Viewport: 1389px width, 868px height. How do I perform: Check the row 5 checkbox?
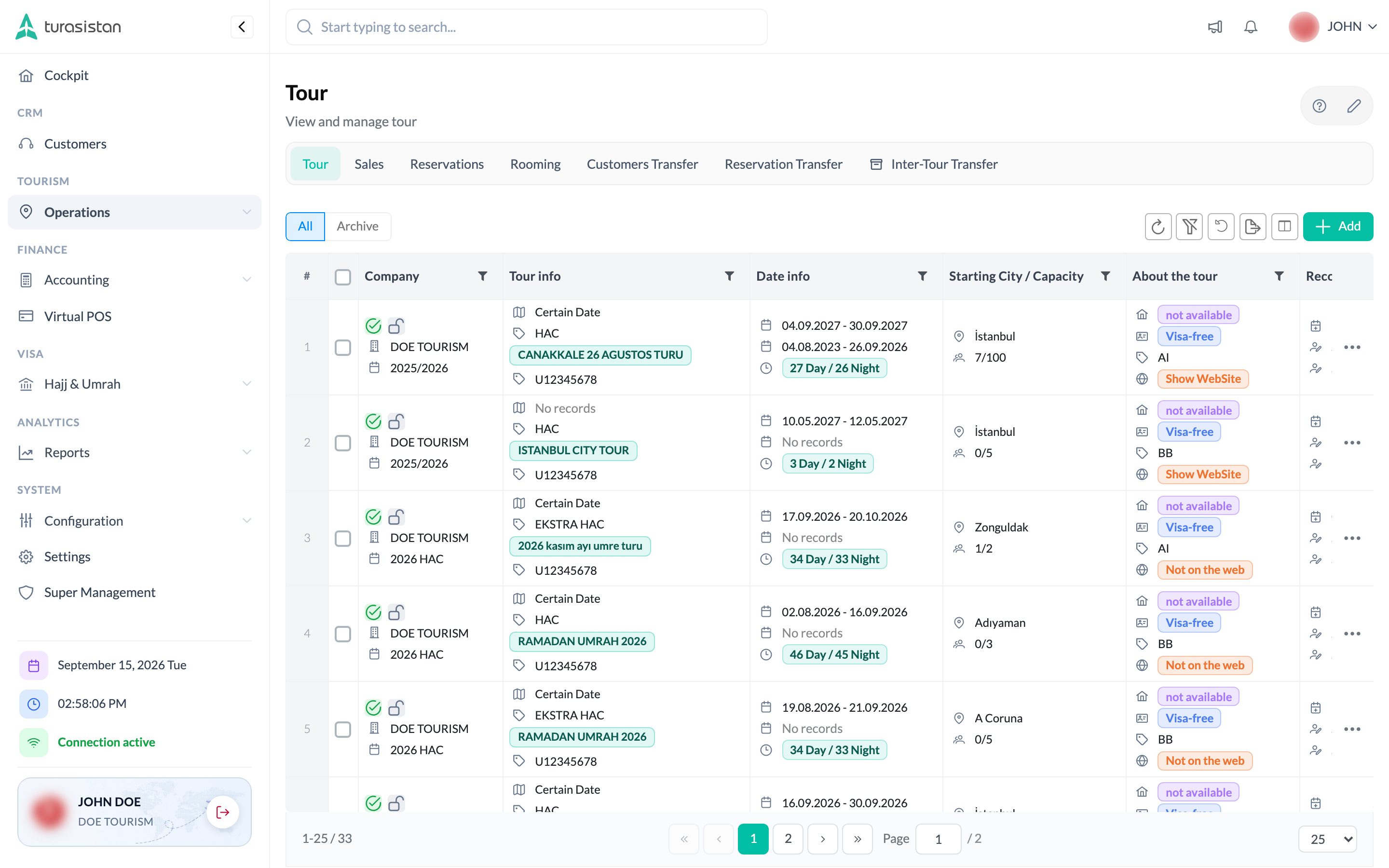pos(342,729)
